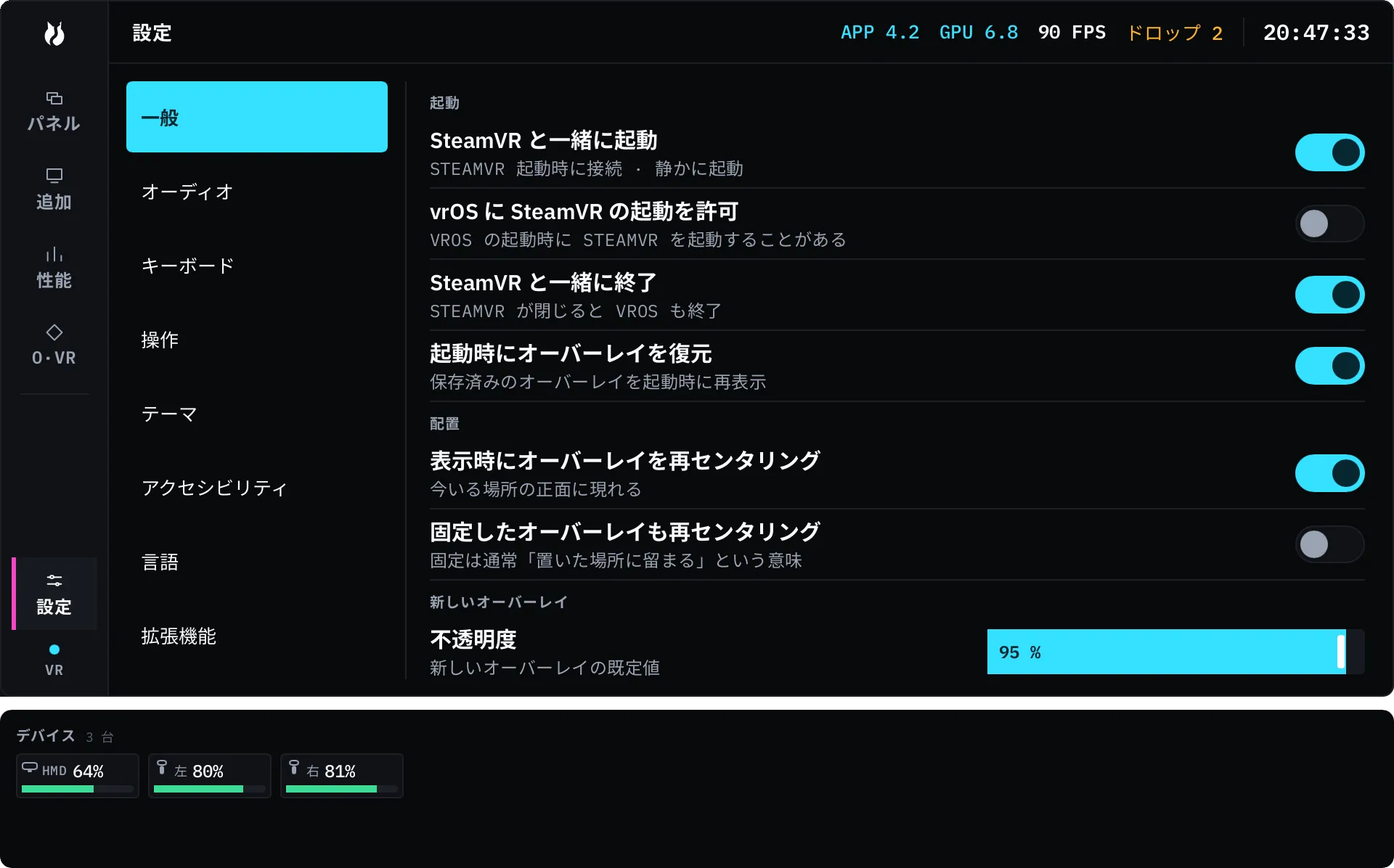Click the 右 controller battery chip

pyautogui.click(x=342, y=776)
